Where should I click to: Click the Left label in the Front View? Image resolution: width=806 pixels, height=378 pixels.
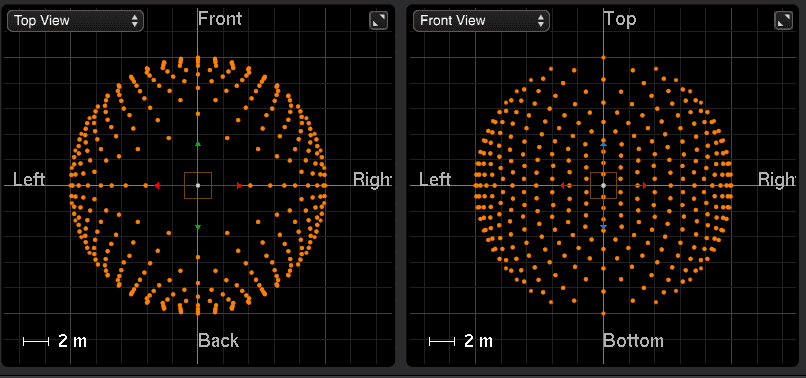tap(435, 179)
